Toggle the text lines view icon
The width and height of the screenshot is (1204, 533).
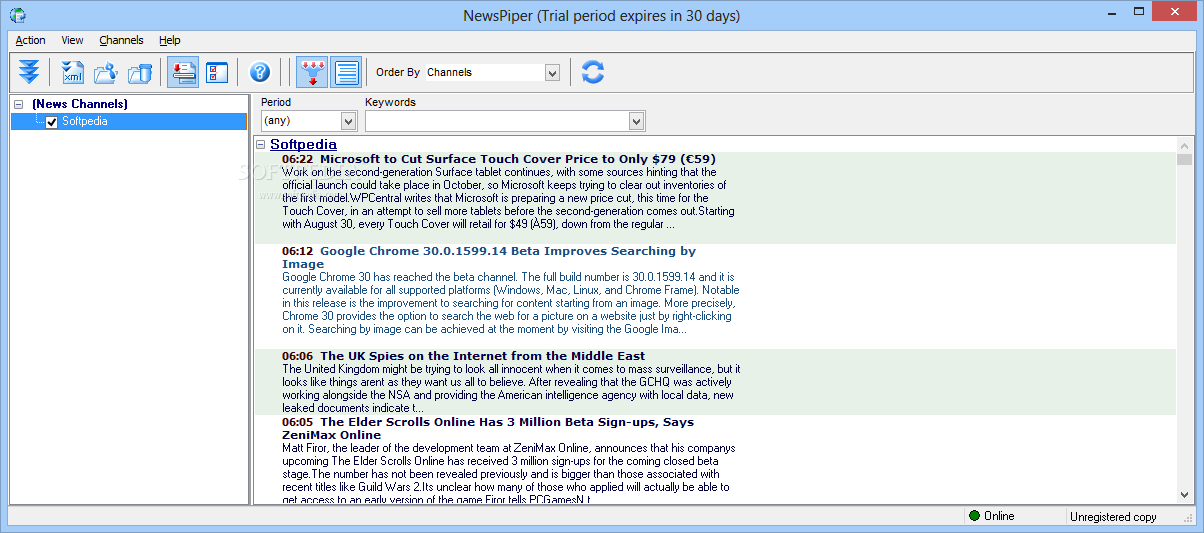point(346,72)
